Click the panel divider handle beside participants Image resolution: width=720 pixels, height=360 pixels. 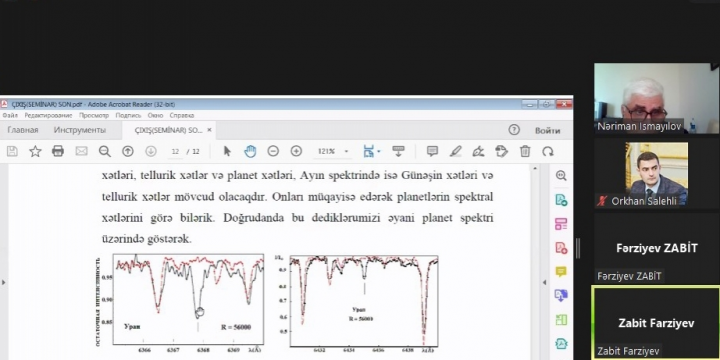(578, 248)
